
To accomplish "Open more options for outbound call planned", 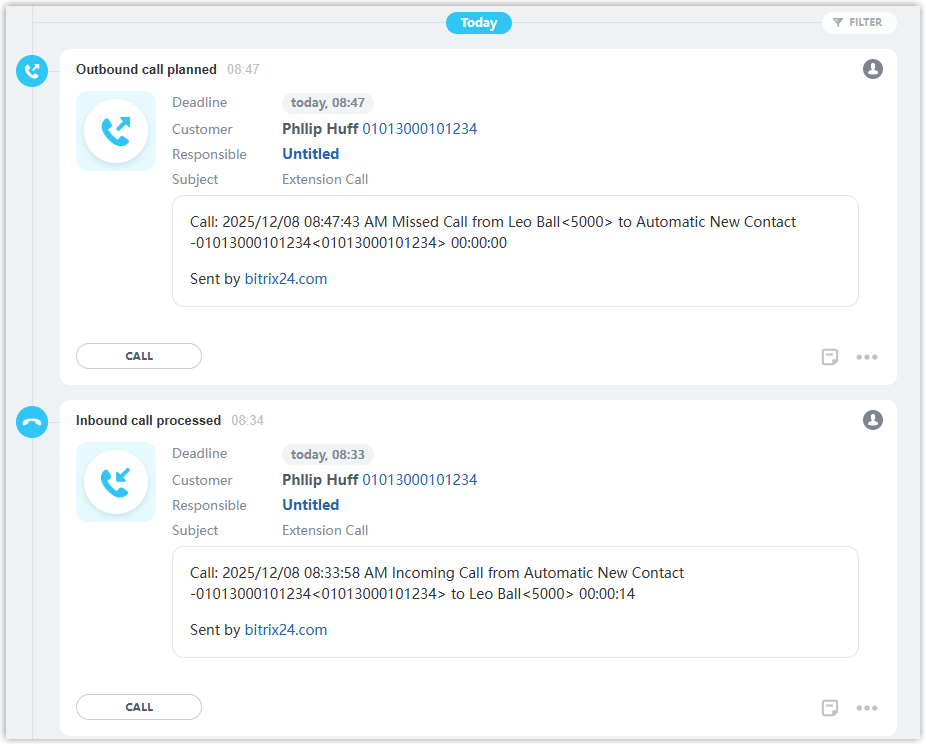I will [x=867, y=357].
